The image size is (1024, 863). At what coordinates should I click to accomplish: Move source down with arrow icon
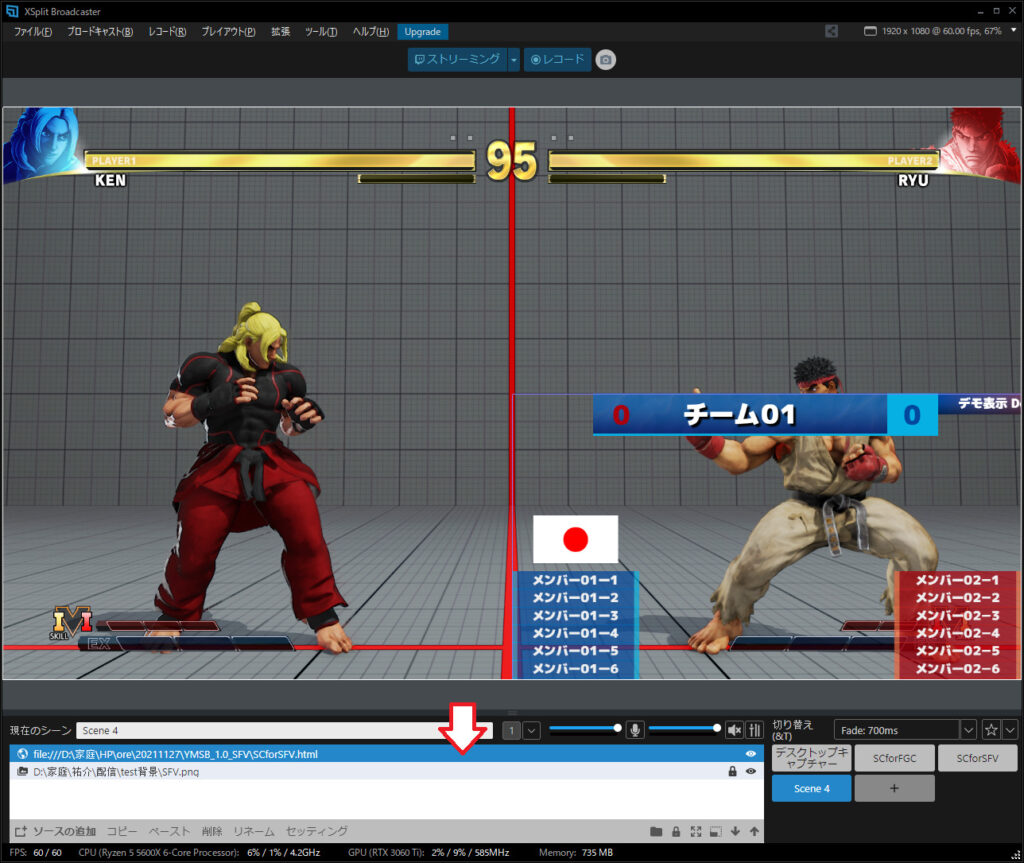coord(735,831)
